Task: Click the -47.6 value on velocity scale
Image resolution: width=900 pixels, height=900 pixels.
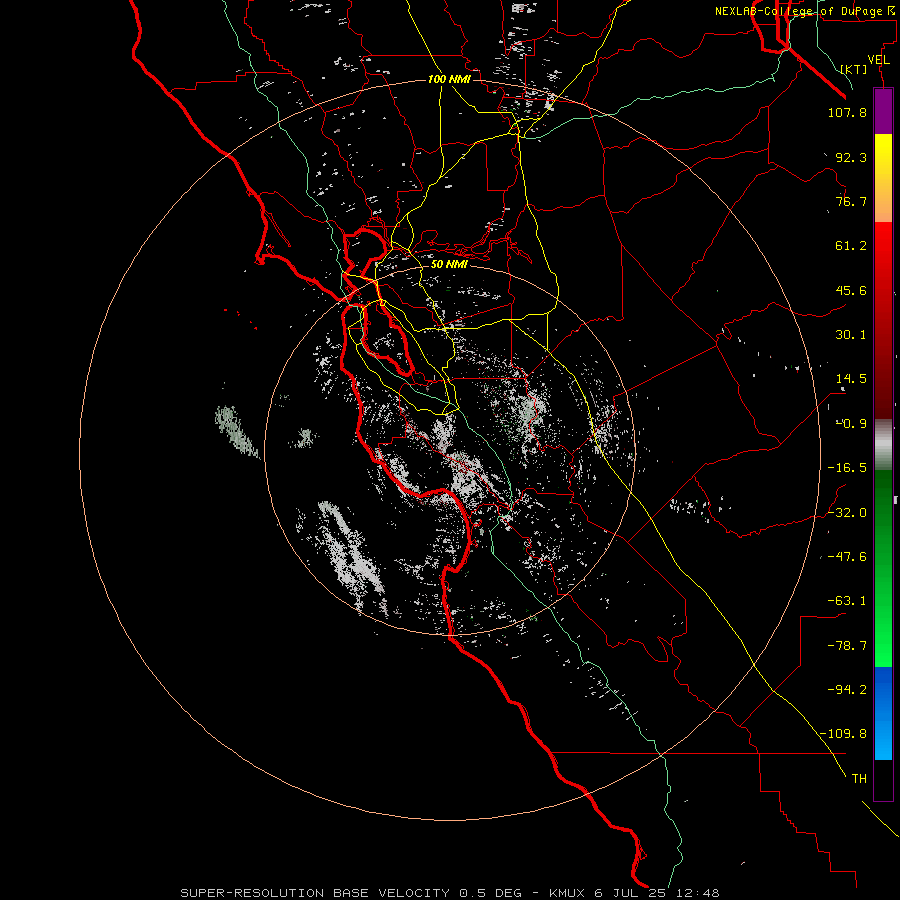Action: pos(847,557)
